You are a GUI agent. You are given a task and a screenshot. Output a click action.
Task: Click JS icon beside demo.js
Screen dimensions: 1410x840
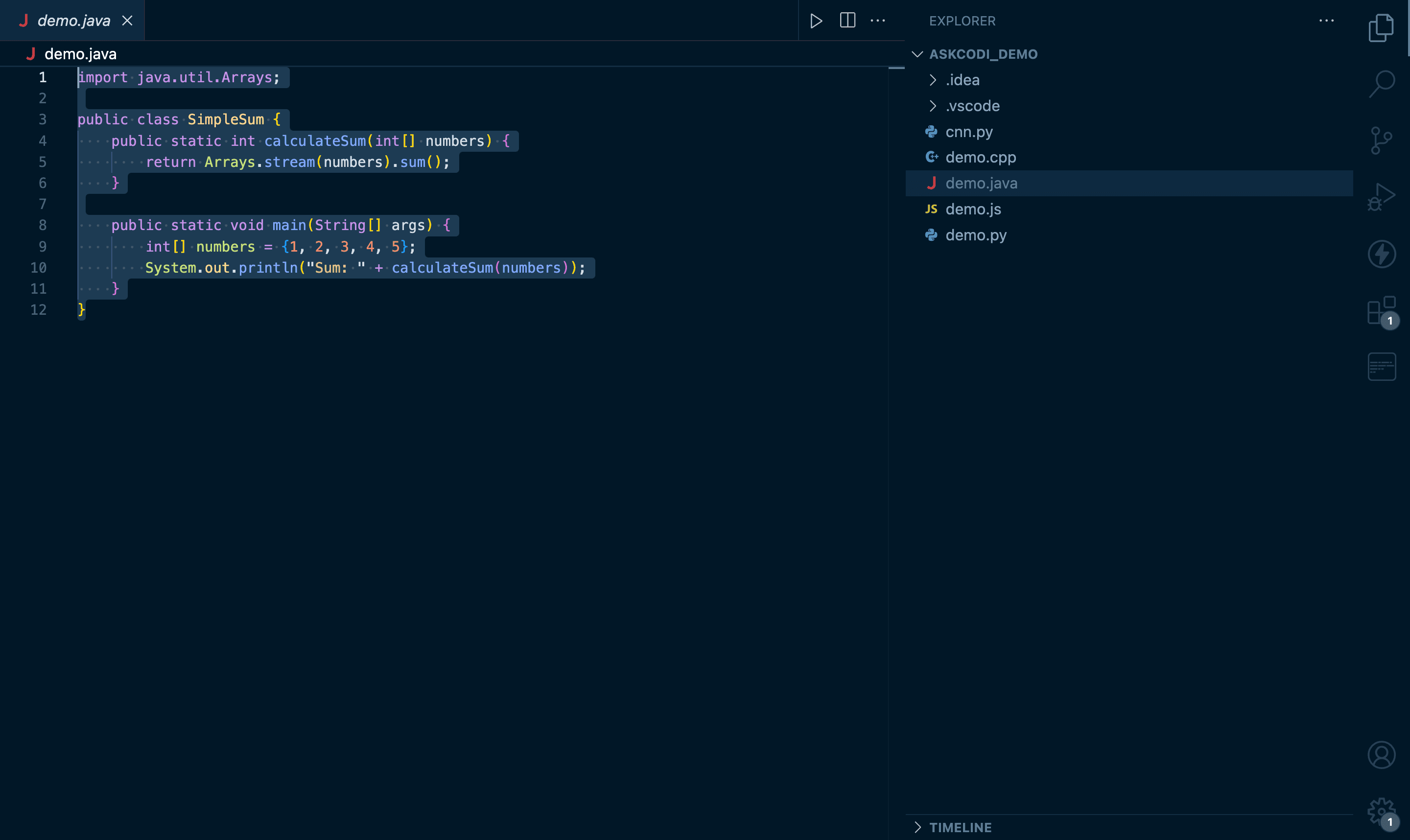click(931, 209)
